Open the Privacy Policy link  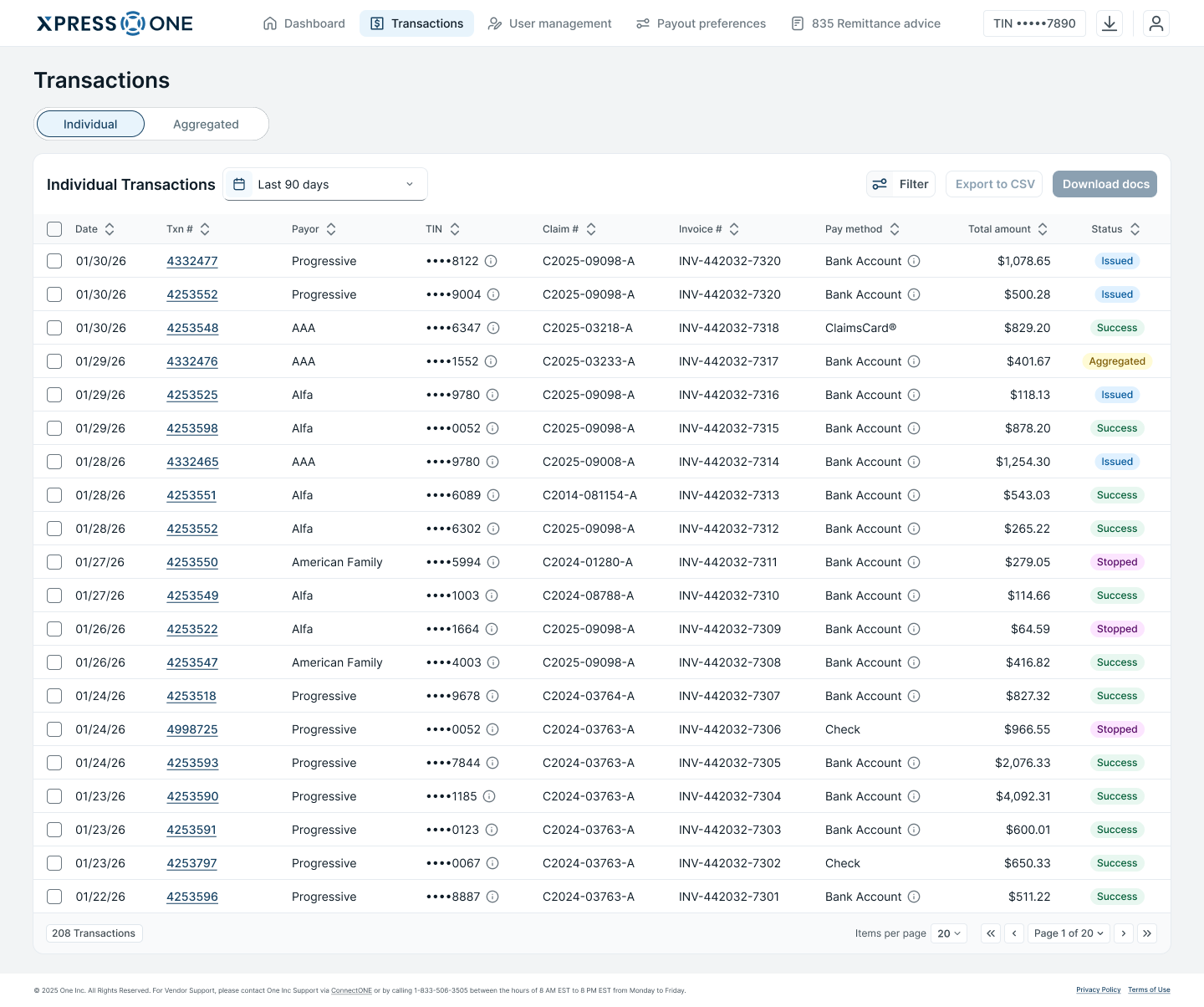(x=1098, y=989)
